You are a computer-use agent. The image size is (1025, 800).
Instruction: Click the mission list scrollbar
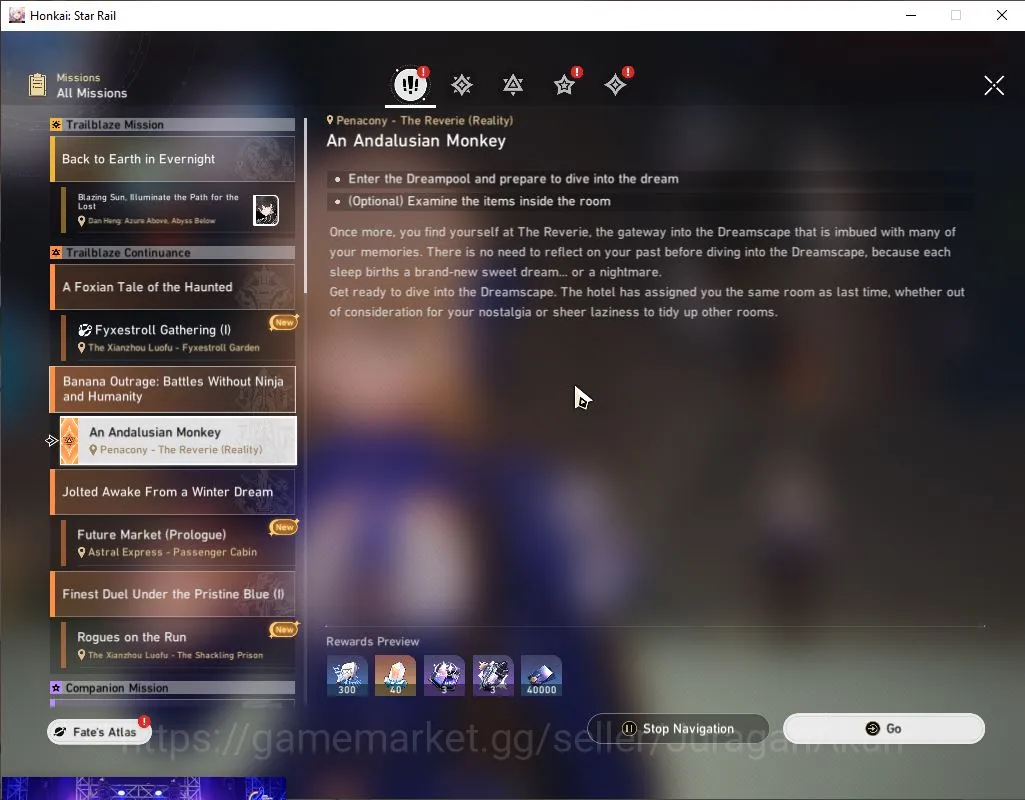(x=305, y=214)
